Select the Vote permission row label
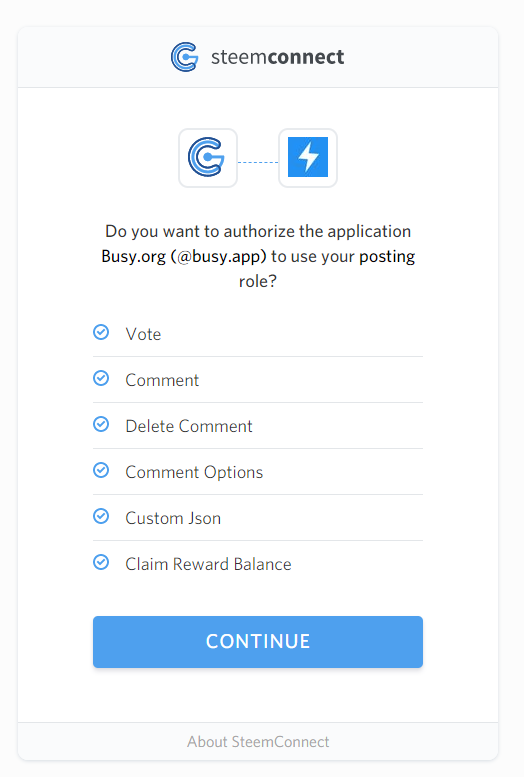 (143, 334)
